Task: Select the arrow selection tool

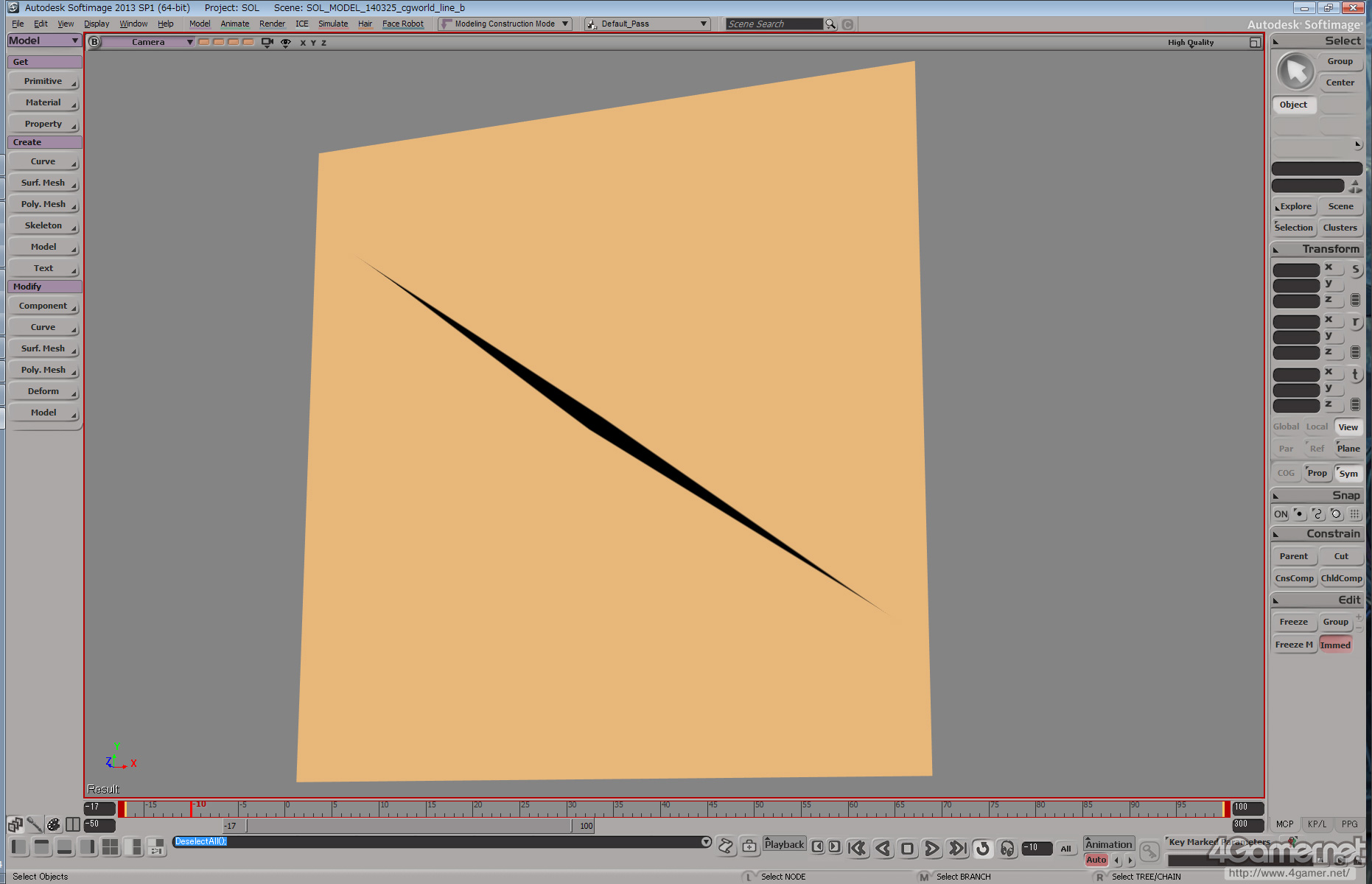Action: pyautogui.click(x=1295, y=71)
